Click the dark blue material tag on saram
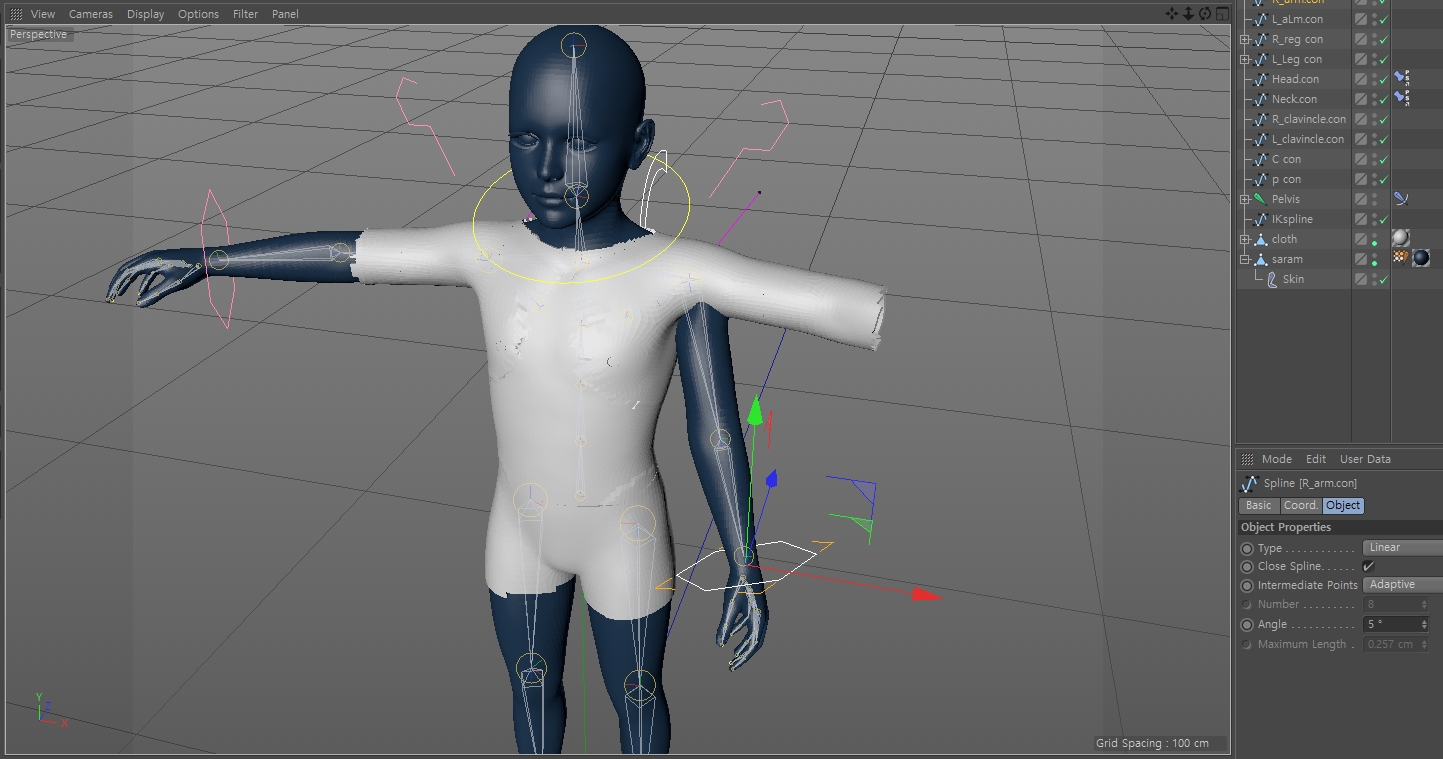The width and height of the screenshot is (1443, 759). [x=1420, y=258]
